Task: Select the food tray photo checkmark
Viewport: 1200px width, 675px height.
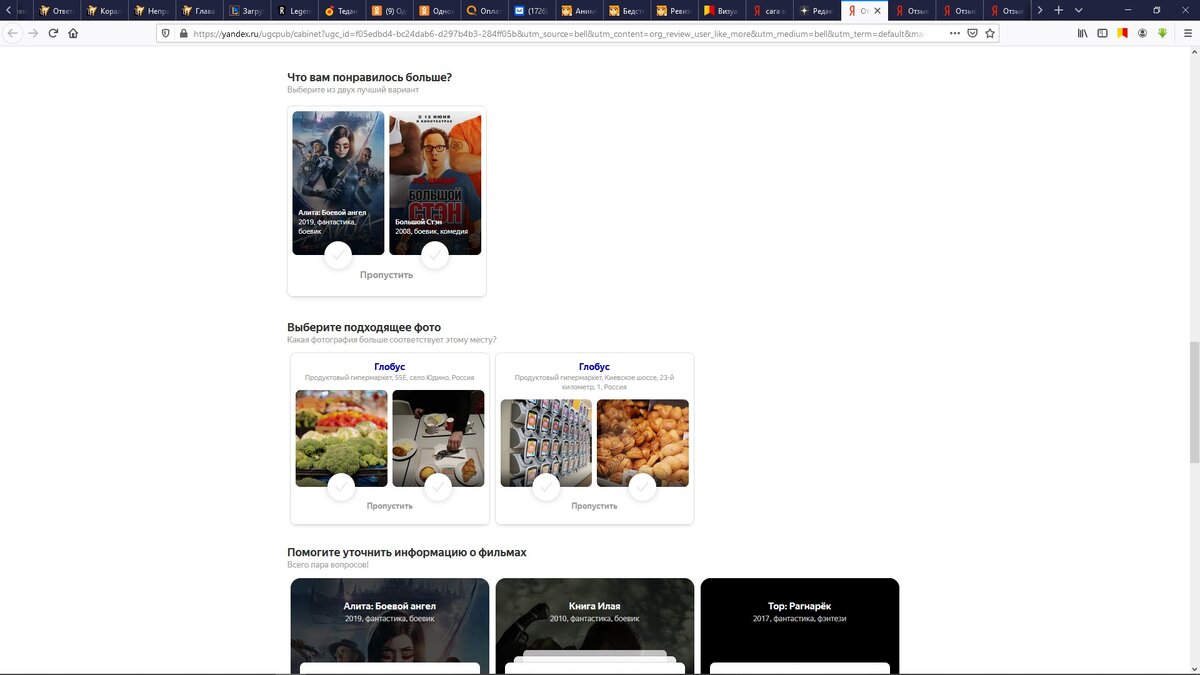Action: coord(438,487)
